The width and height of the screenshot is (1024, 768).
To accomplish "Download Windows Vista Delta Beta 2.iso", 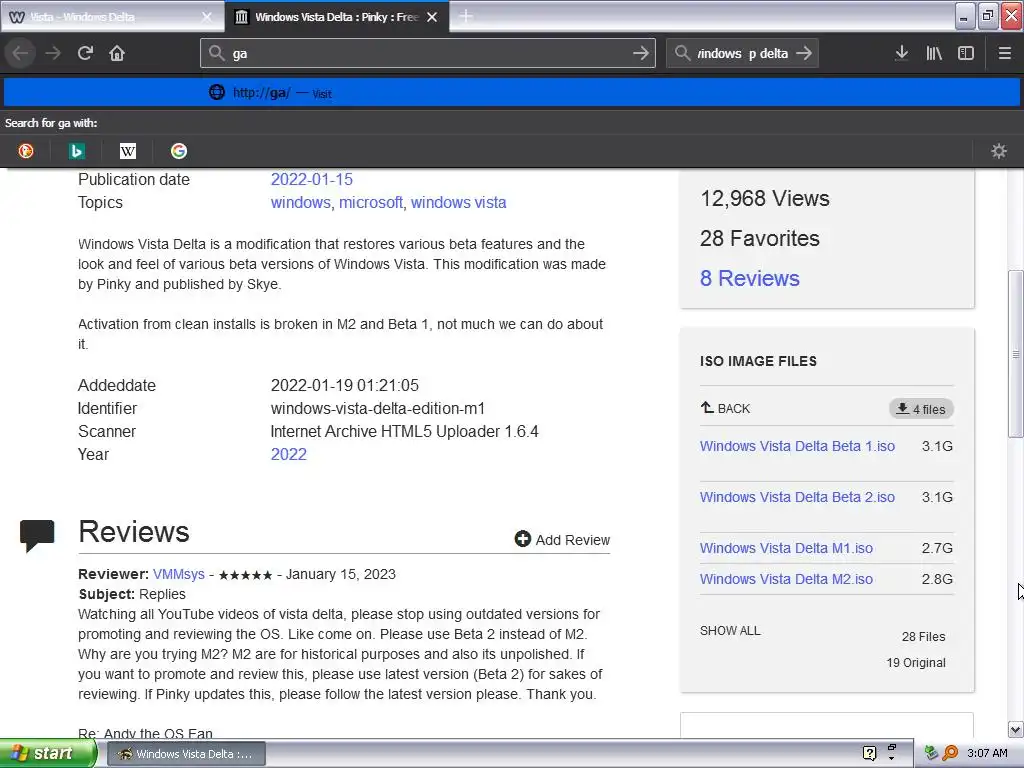I will coord(797,497).
